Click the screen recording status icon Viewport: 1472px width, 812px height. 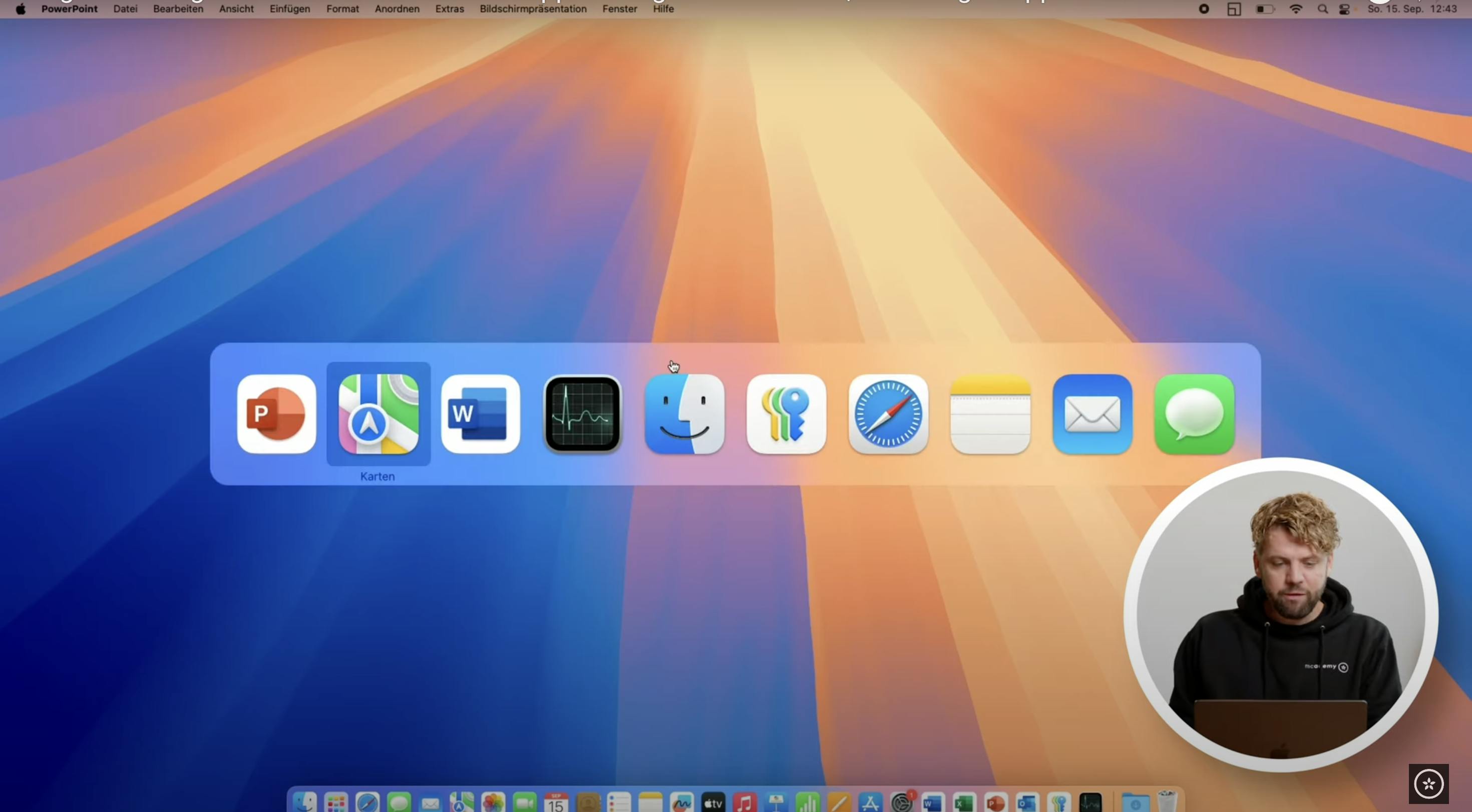[x=1204, y=9]
